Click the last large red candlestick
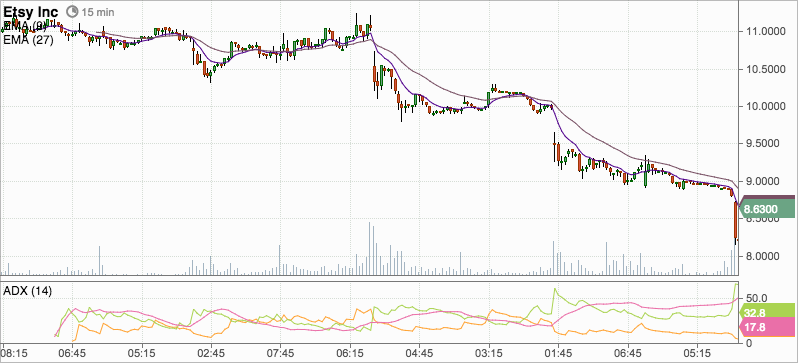 (735, 220)
